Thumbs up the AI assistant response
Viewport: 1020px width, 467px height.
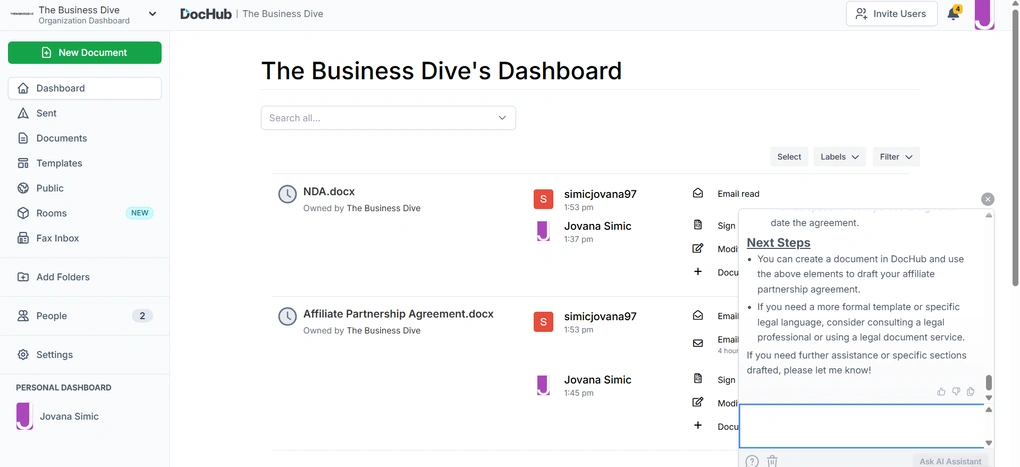tap(941, 392)
